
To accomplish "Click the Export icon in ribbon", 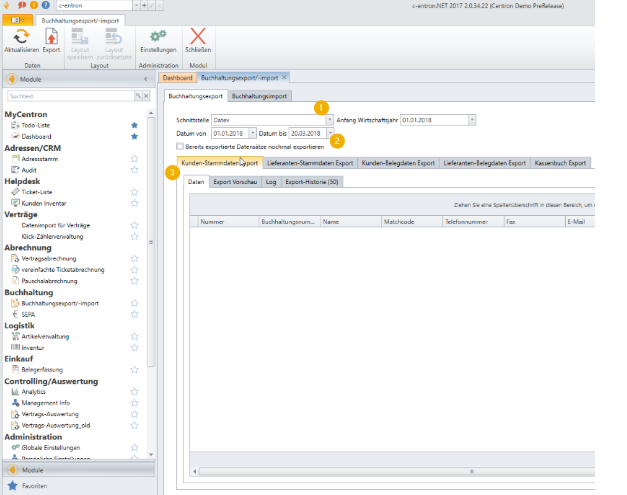I will 51,36.
